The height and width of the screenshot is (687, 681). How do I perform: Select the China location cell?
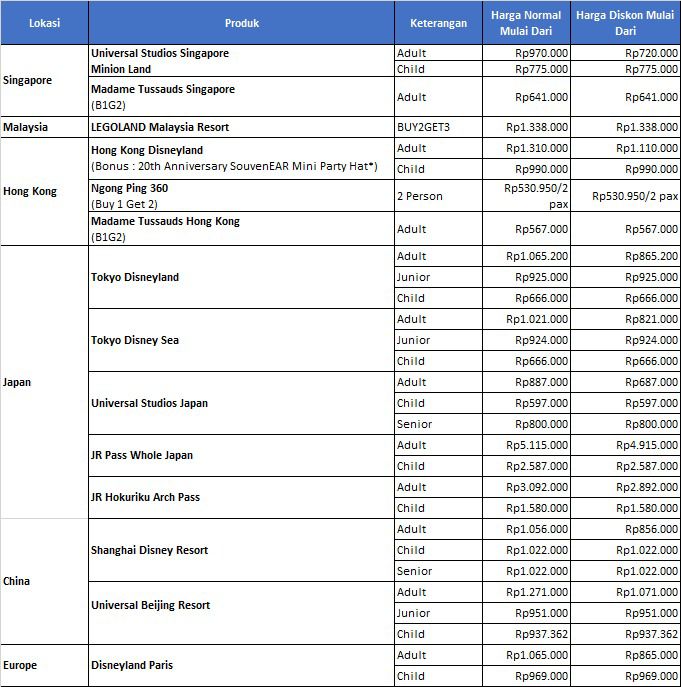44,581
